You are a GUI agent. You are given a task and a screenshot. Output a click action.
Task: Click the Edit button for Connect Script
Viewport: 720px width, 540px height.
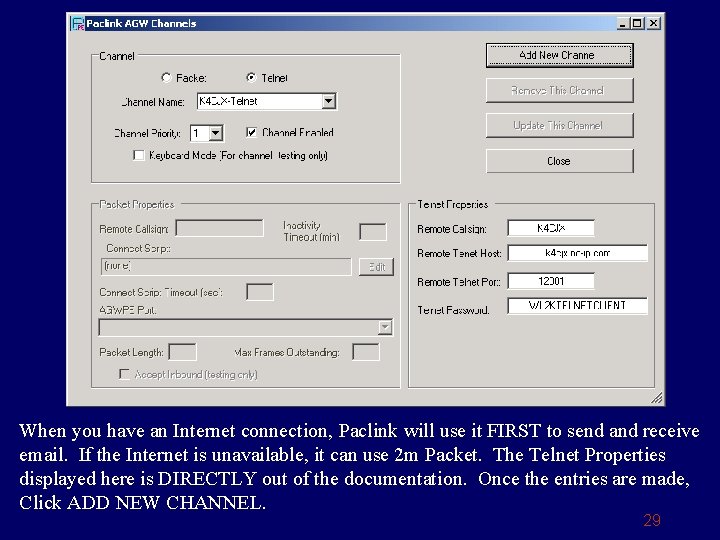[376, 267]
